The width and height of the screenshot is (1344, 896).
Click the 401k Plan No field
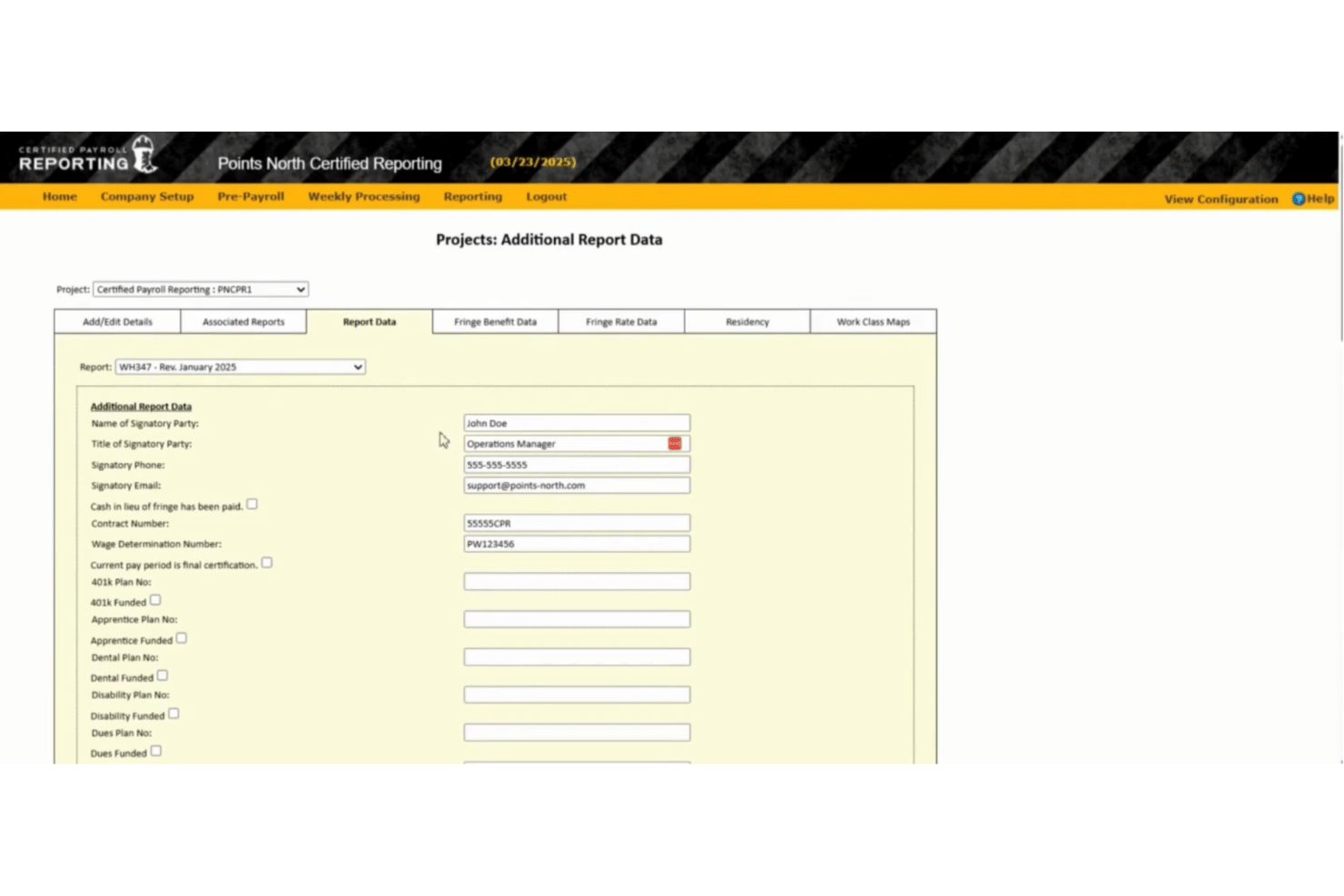coord(577,581)
